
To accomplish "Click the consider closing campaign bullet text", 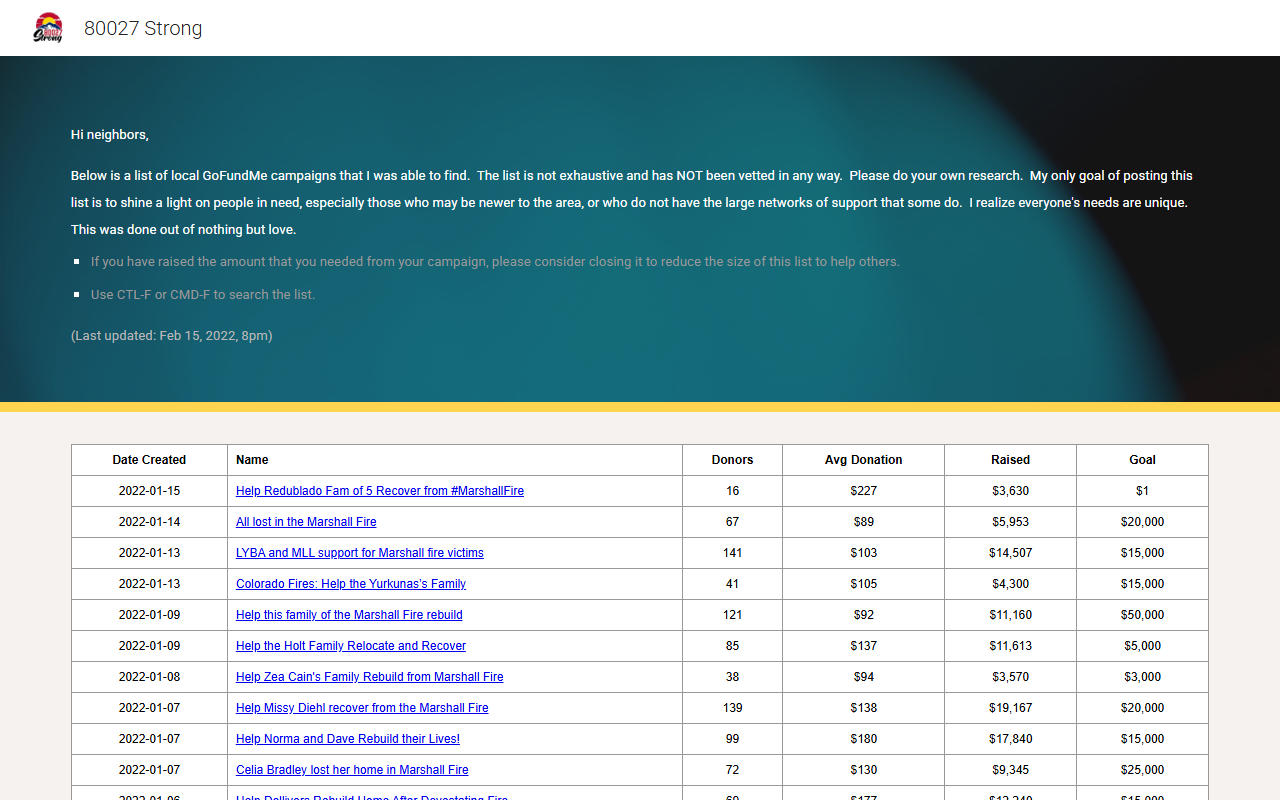I will click(495, 262).
